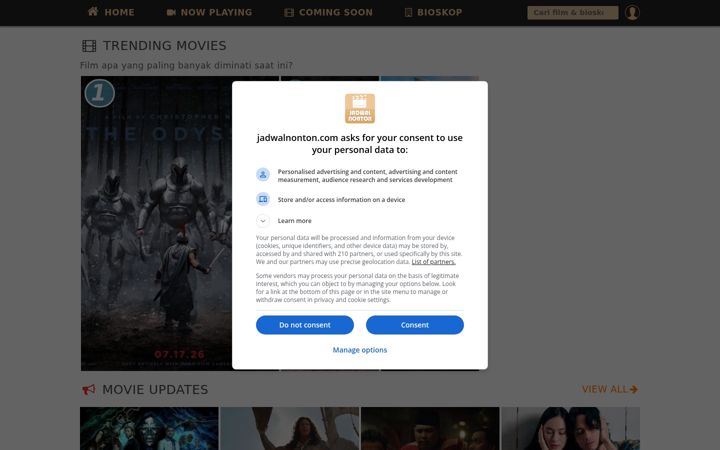The height and width of the screenshot is (450, 720).
Task: Click the camera icon beside Now Playing
Action: point(171,12)
